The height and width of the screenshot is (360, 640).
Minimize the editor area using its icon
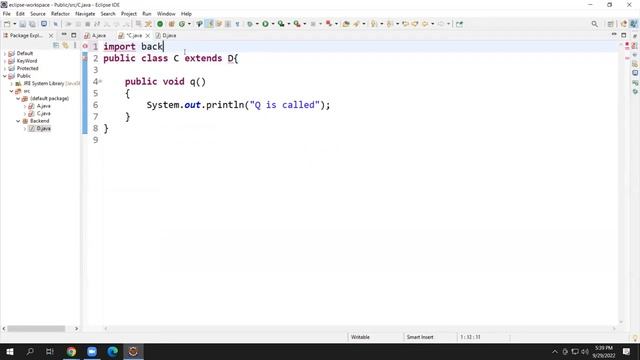[614, 35]
